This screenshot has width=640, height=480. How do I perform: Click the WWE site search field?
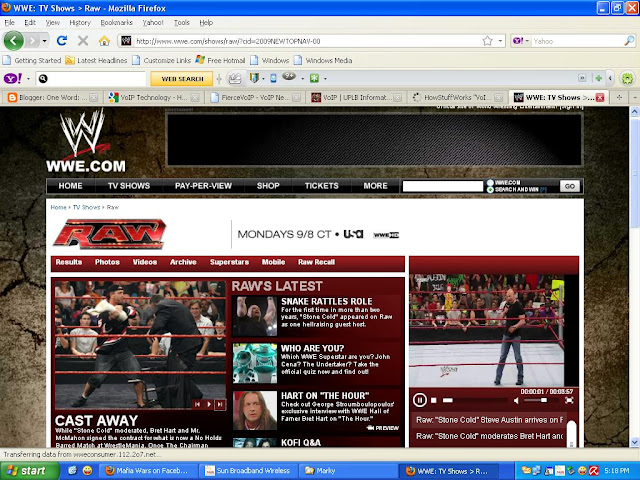(443, 186)
